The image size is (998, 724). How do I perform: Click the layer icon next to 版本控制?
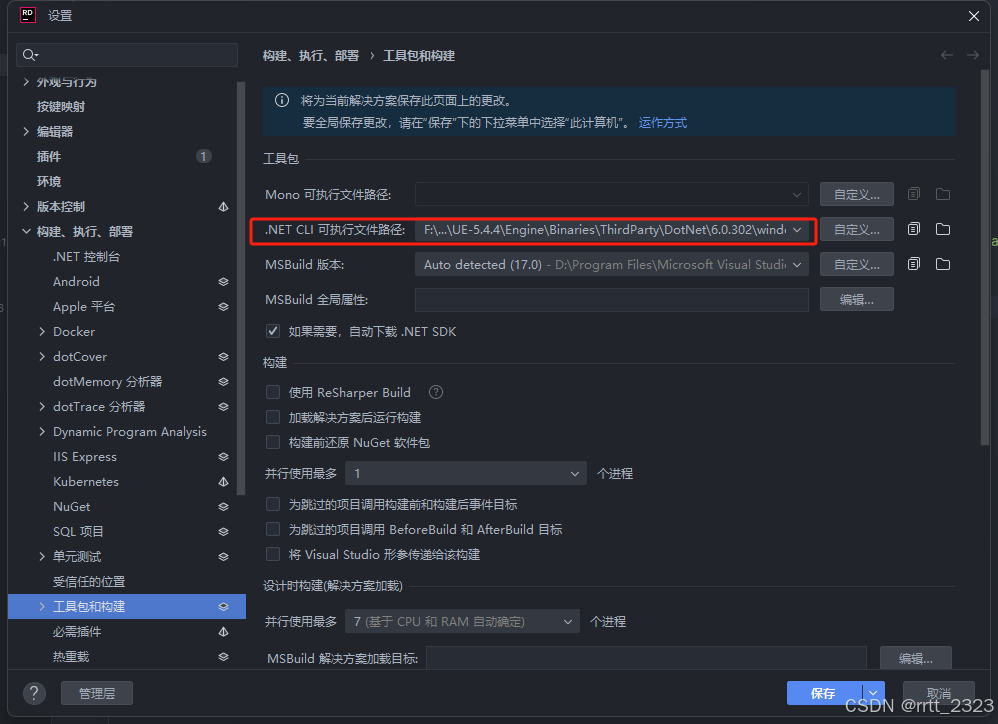pyautogui.click(x=223, y=207)
